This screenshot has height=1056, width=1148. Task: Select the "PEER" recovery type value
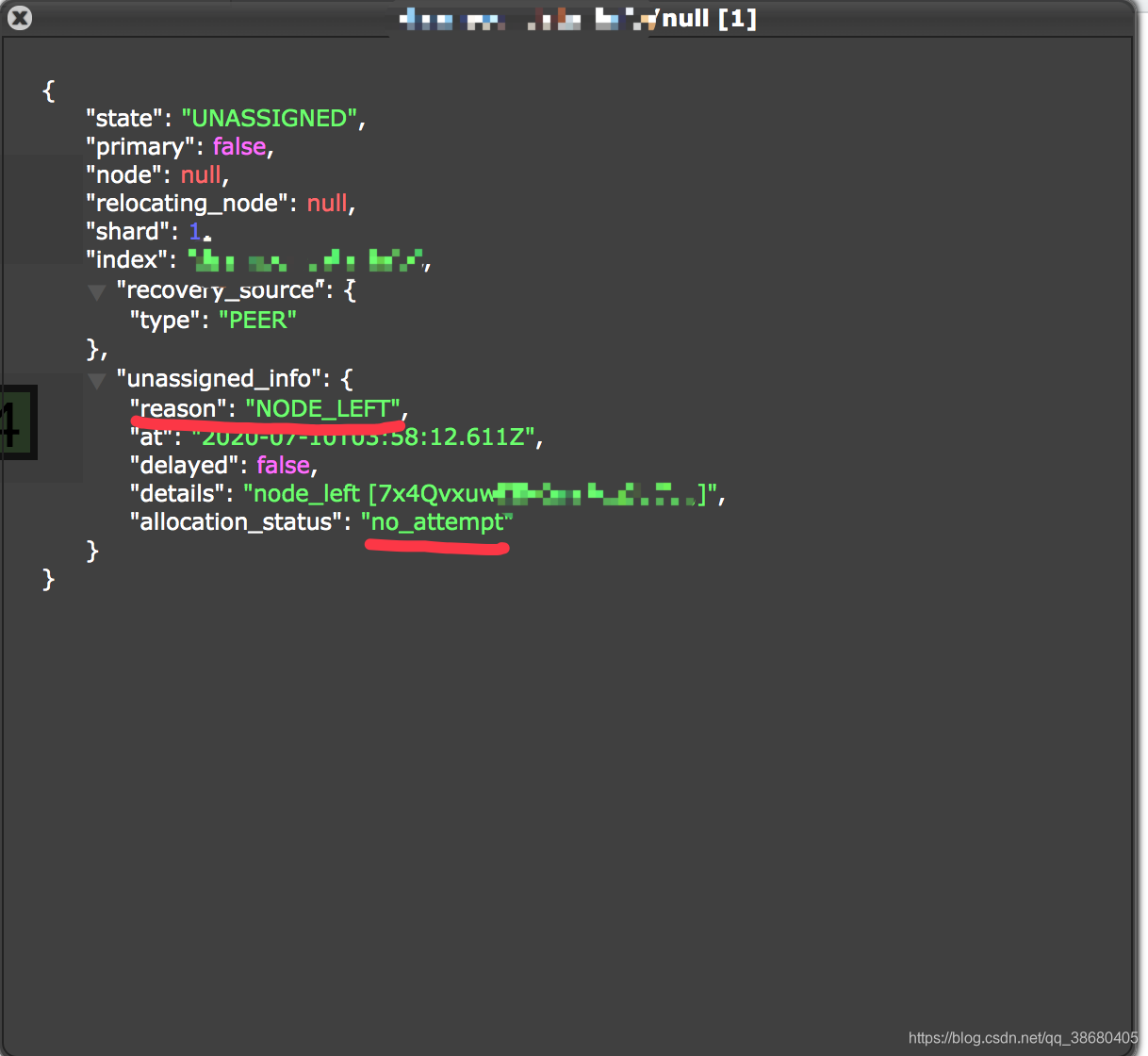click(x=257, y=320)
